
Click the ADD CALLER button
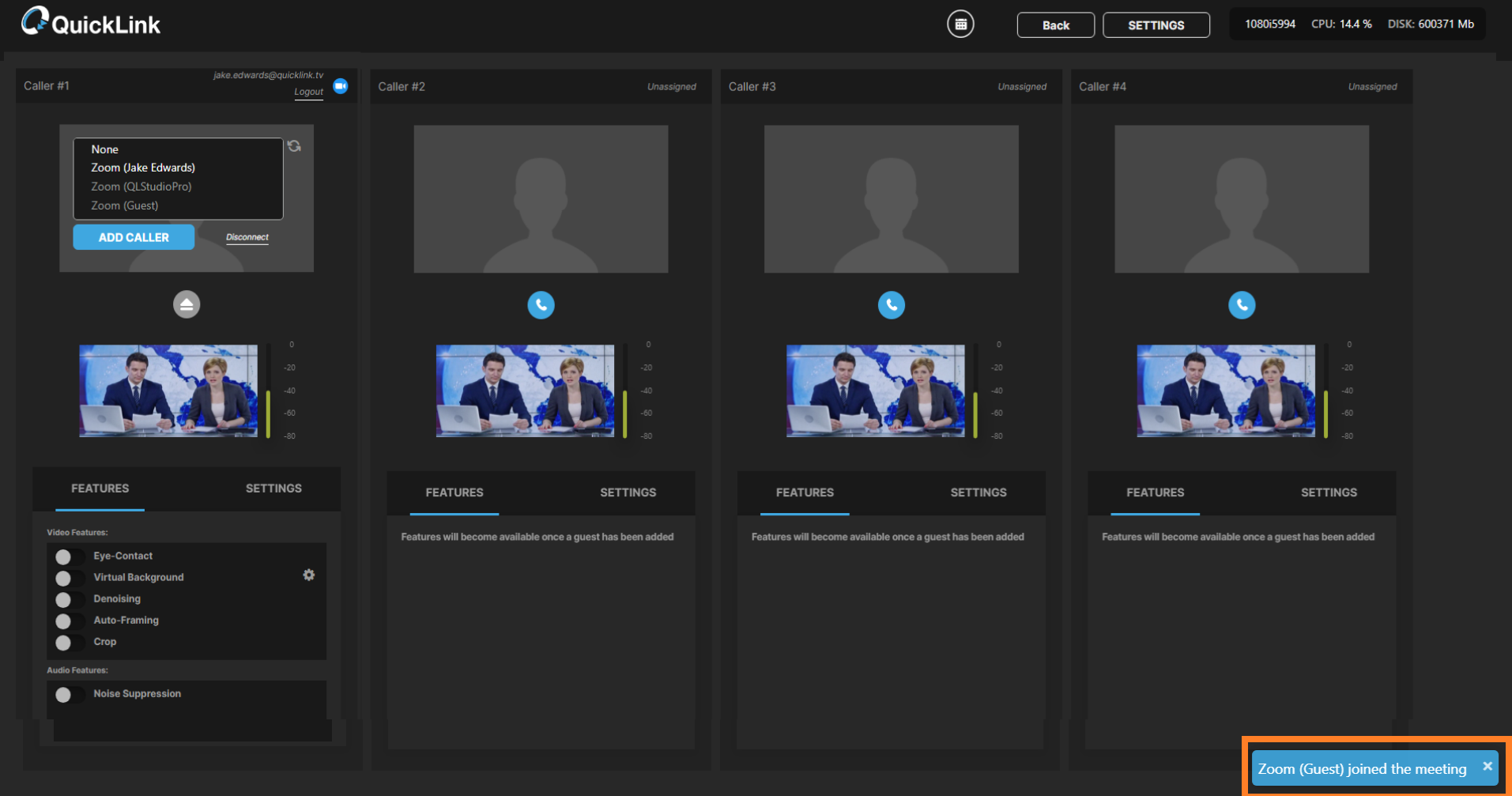pyautogui.click(x=133, y=236)
